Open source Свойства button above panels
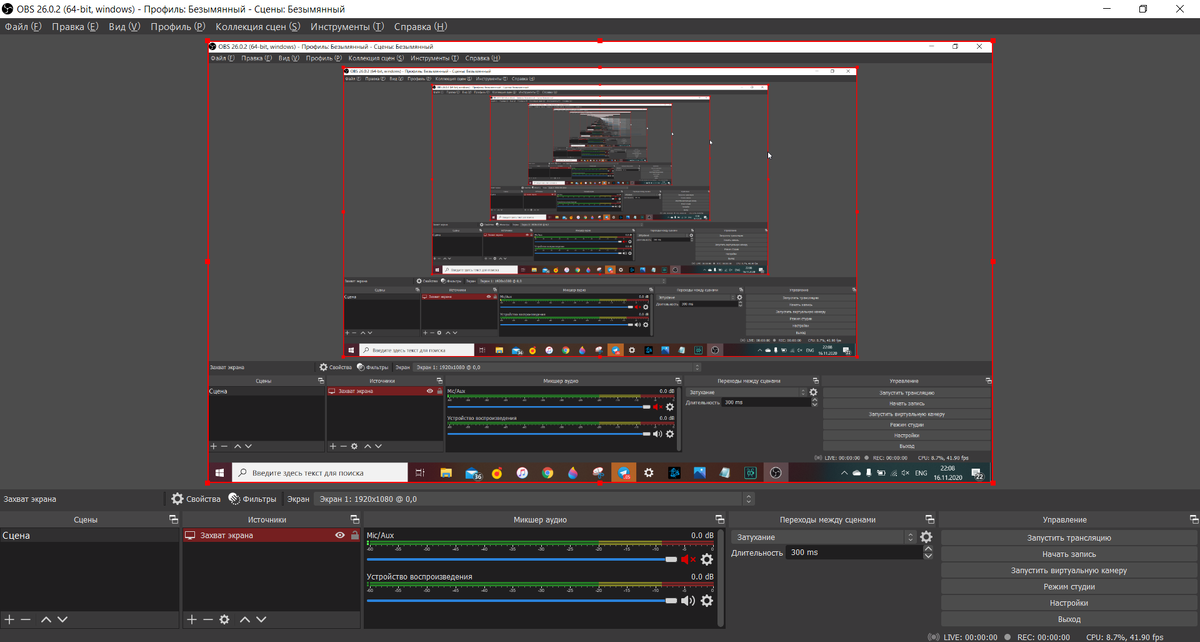Image resolution: width=1200 pixels, height=642 pixels. 195,498
